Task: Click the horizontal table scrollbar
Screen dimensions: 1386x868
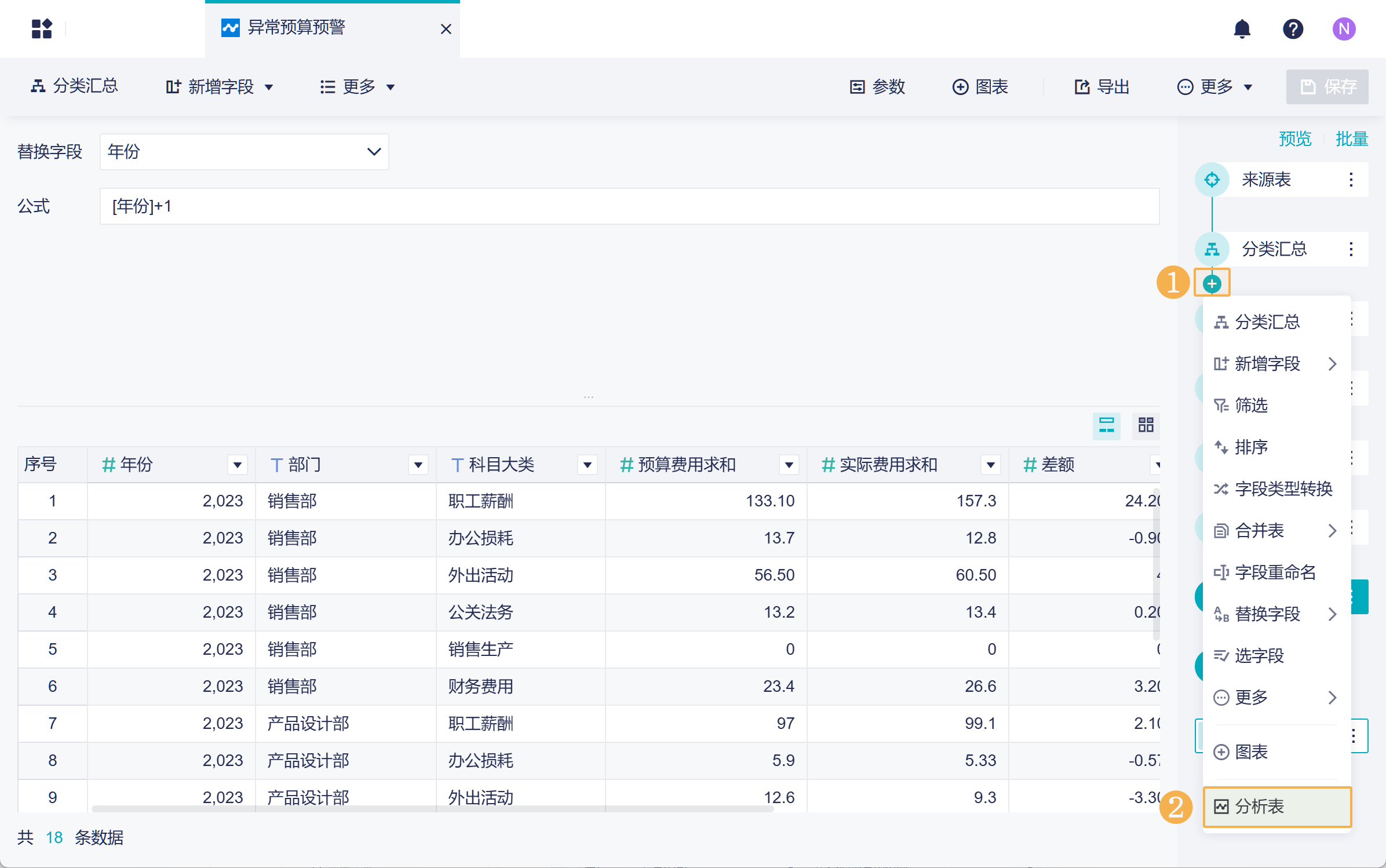Action: (432, 808)
